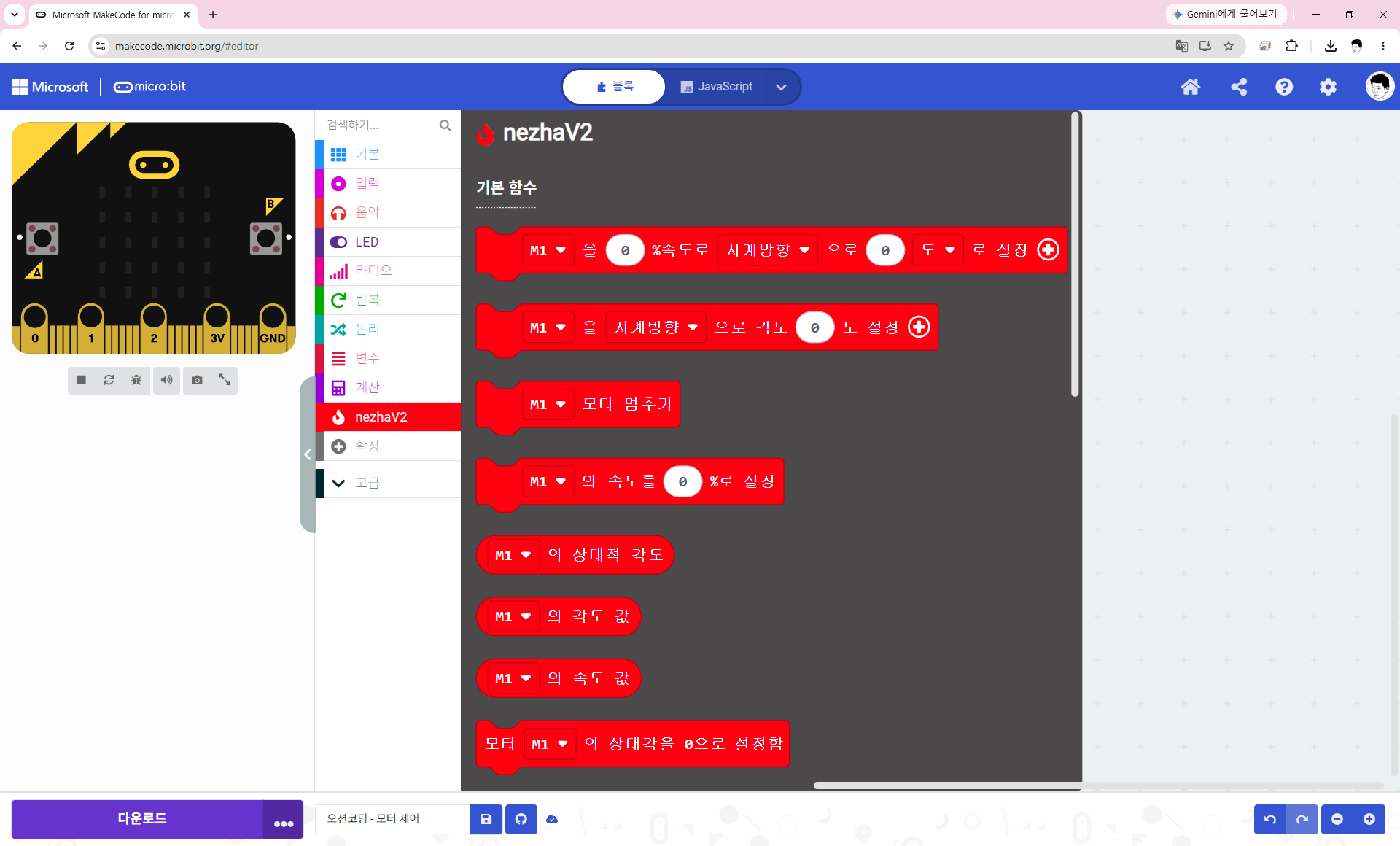Open the 변수 block category
Screen dimensions: 1400x846
pos(388,359)
